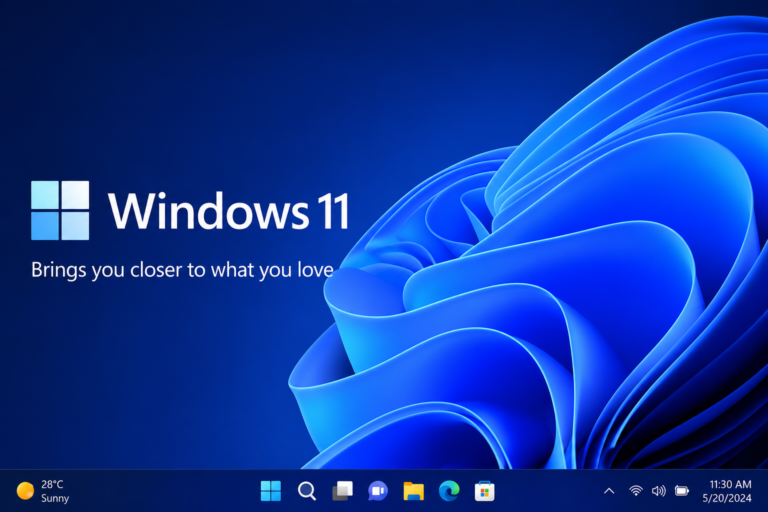Click the 28°C temperature reading
Image resolution: width=768 pixels, height=512 pixels.
click(x=52, y=484)
